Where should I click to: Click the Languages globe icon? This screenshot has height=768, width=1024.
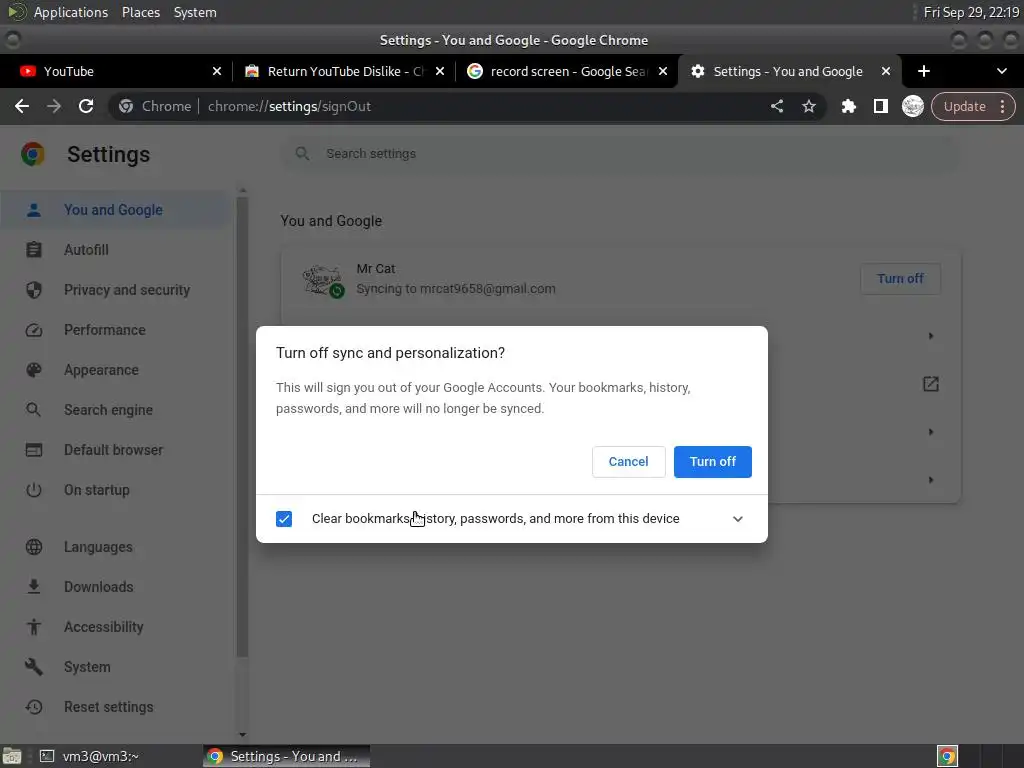coord(33,547)
